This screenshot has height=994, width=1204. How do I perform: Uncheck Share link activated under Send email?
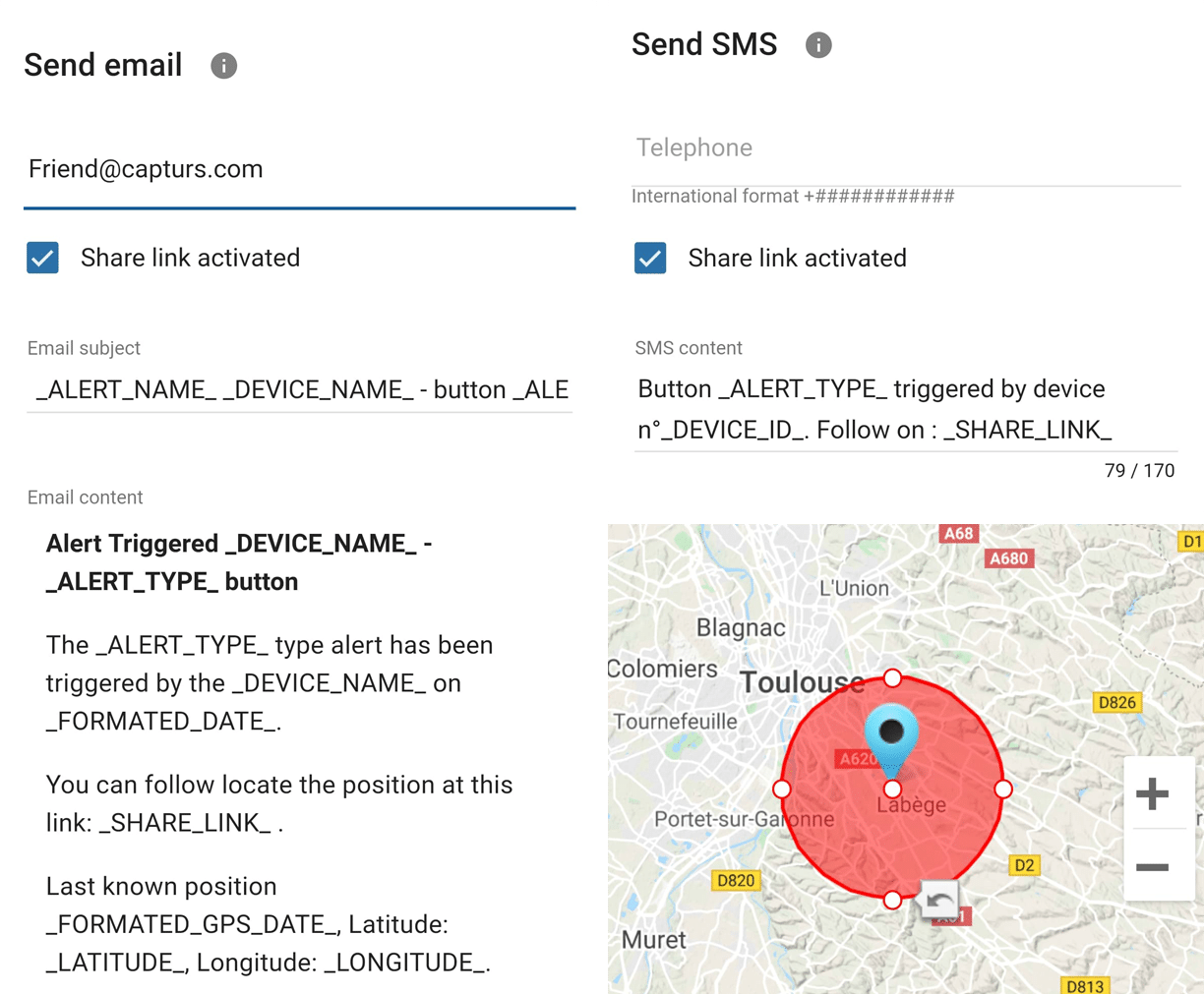tap(42, 258)
